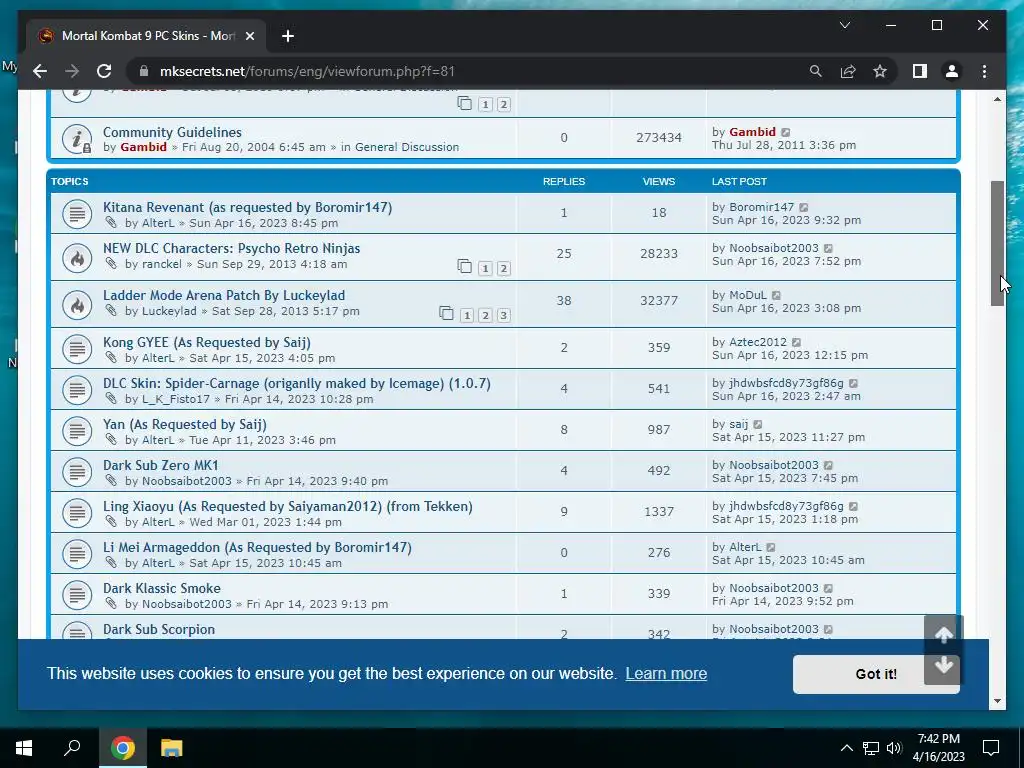Image resolution: width=1024 pixels, height=768 pixels.
Task: View ranckel's profile
Action: [162, 264]
